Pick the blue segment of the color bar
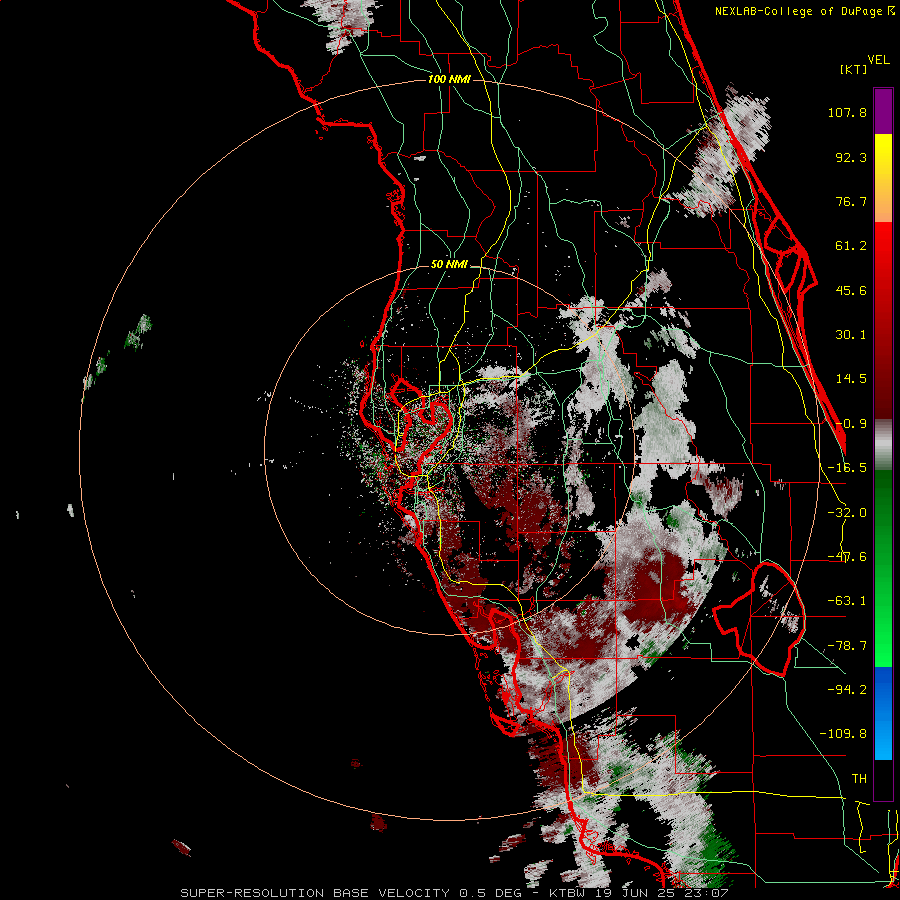This screenshot has width=900, height=900. (883, 713)
